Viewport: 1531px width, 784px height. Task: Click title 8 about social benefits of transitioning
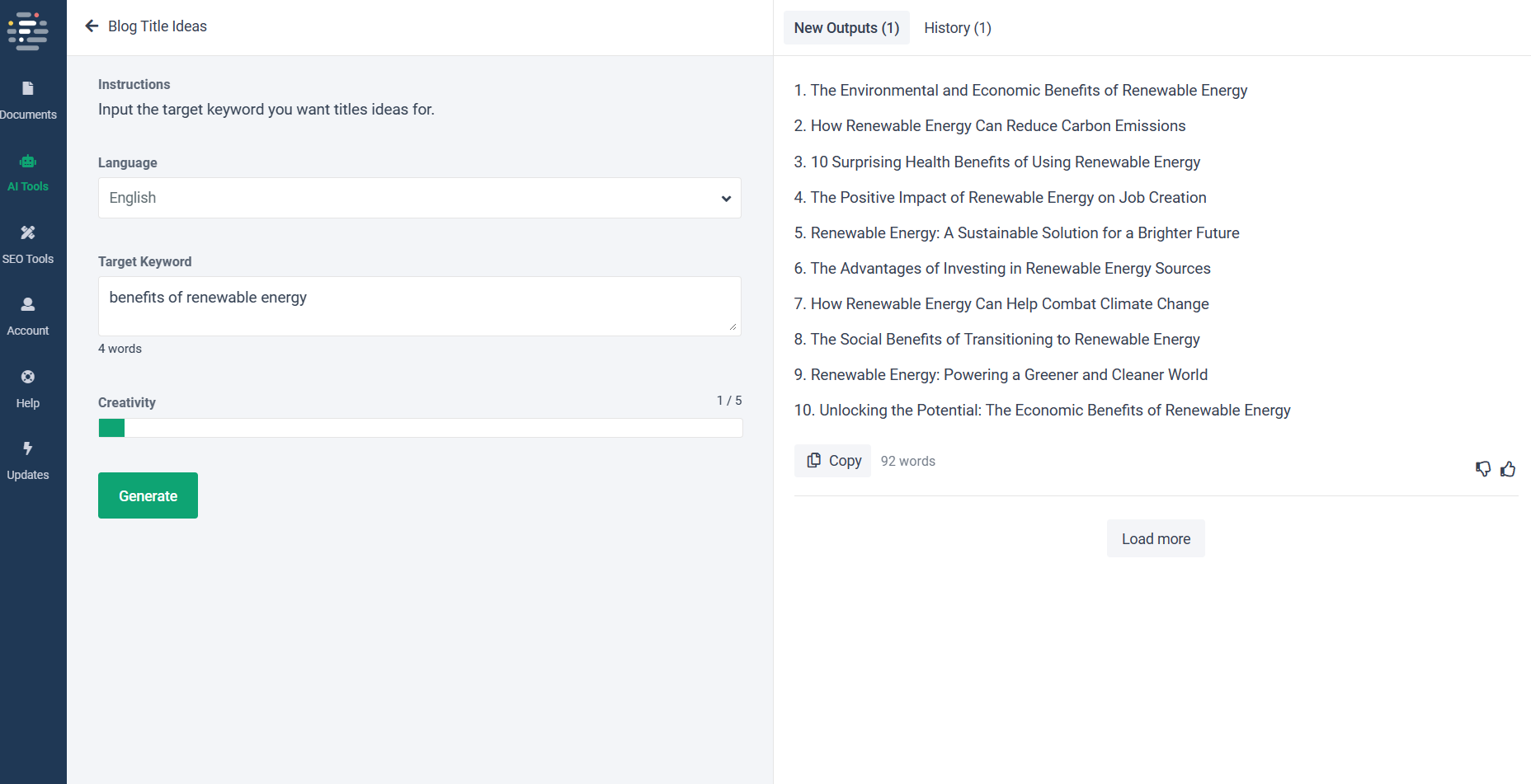997,339
